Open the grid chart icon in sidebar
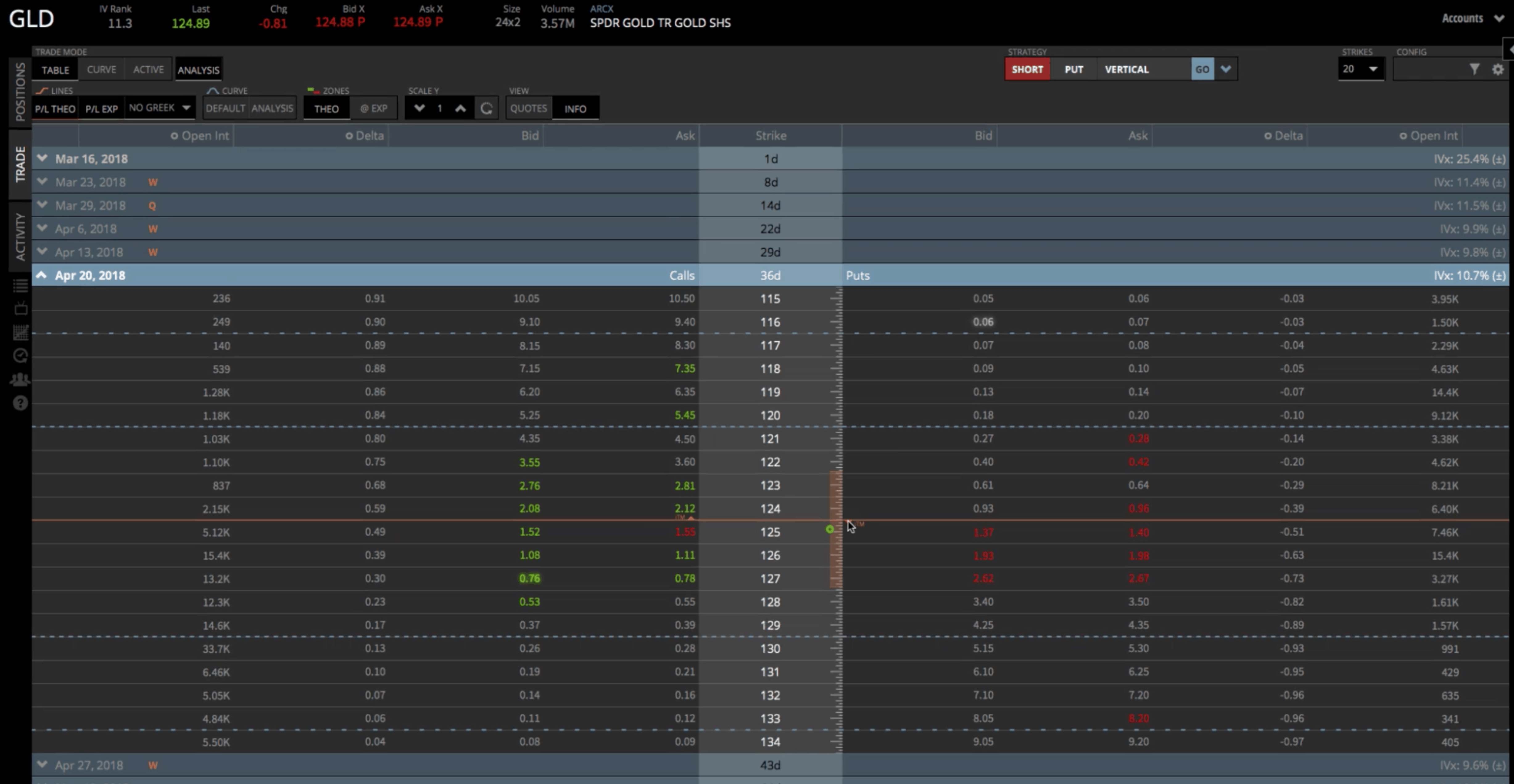The image size is (1514, 784). click(x=21, y=332)
